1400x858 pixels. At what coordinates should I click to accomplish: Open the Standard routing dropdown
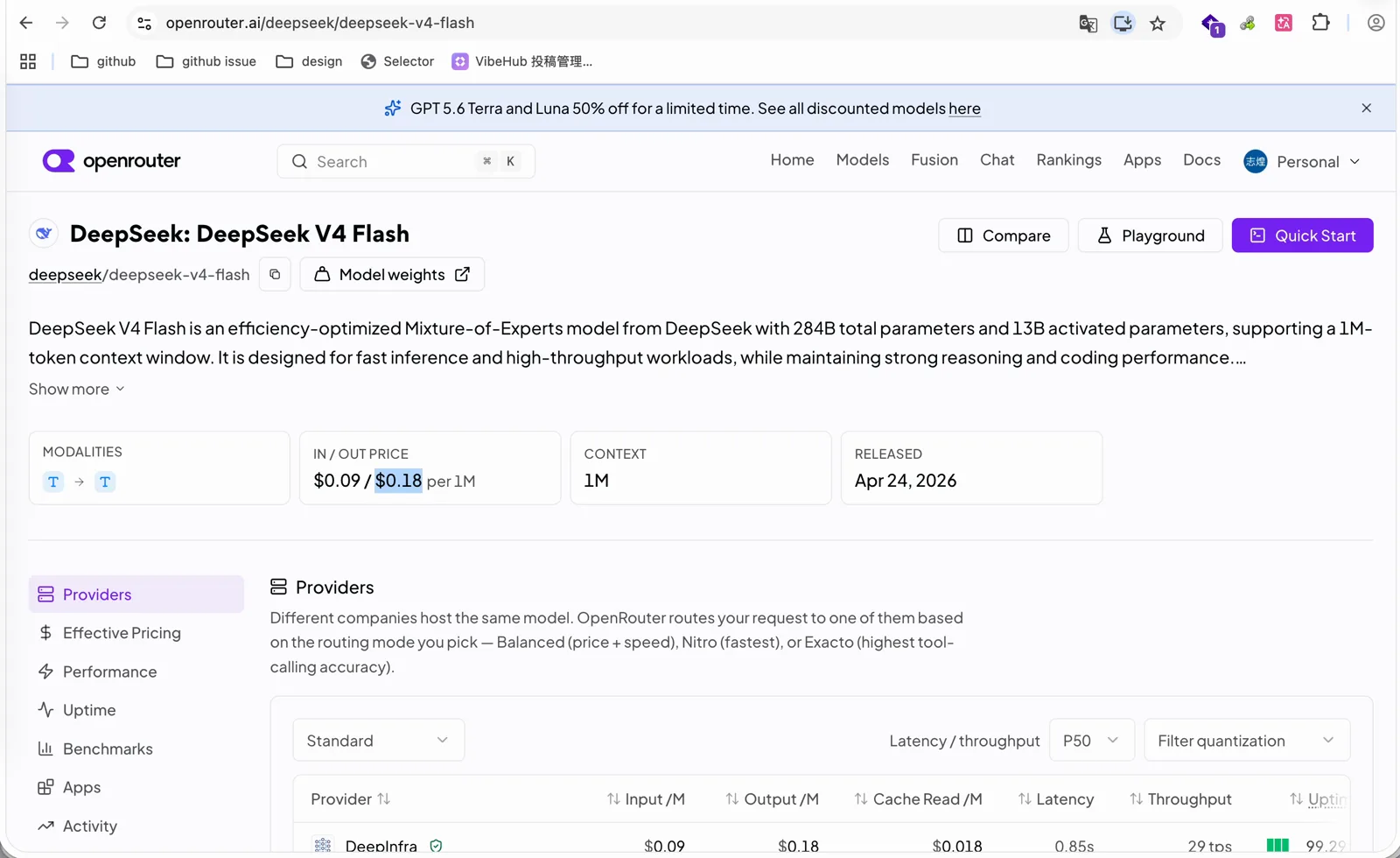click(x=378, y=741)
